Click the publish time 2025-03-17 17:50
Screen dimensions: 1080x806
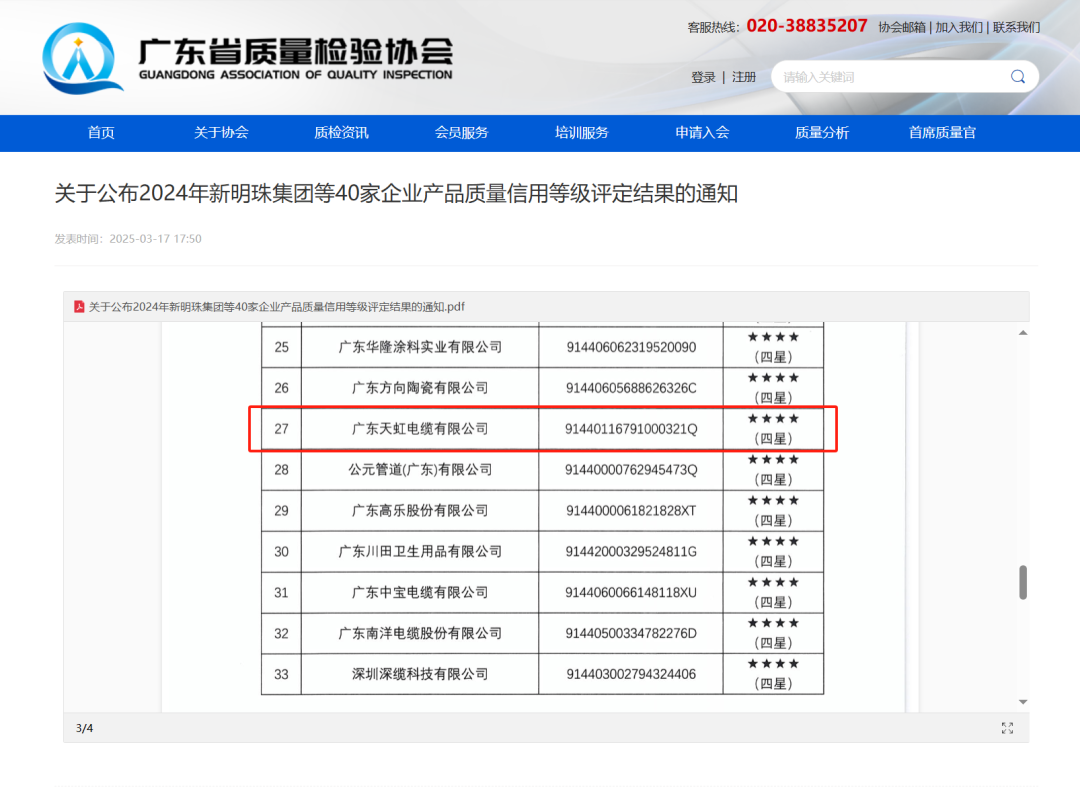click(156, 239)
